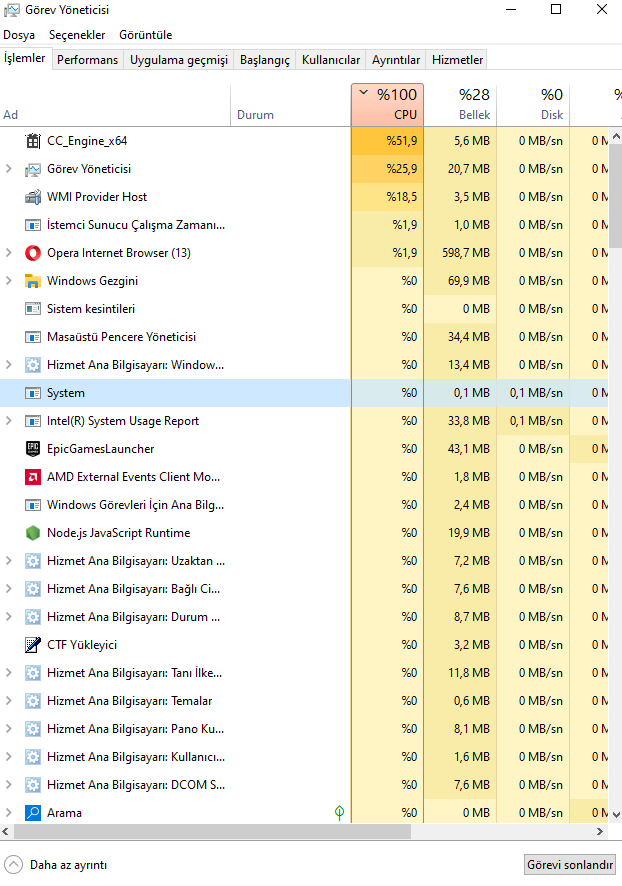622x886 pixels.
Task: Click the AMD External Events Client icon
Action: (33, 477)
